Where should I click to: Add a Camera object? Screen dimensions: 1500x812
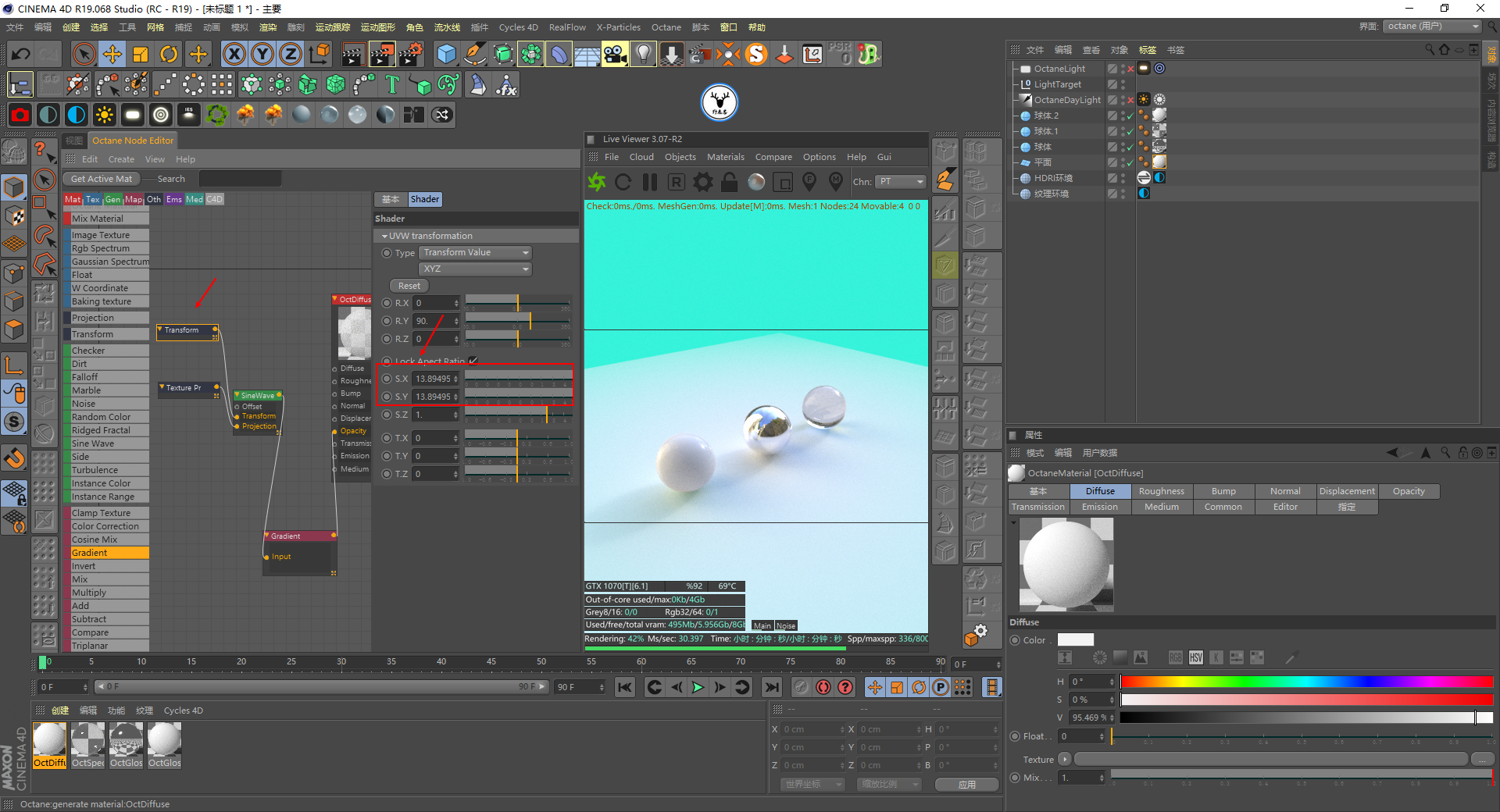615,54
